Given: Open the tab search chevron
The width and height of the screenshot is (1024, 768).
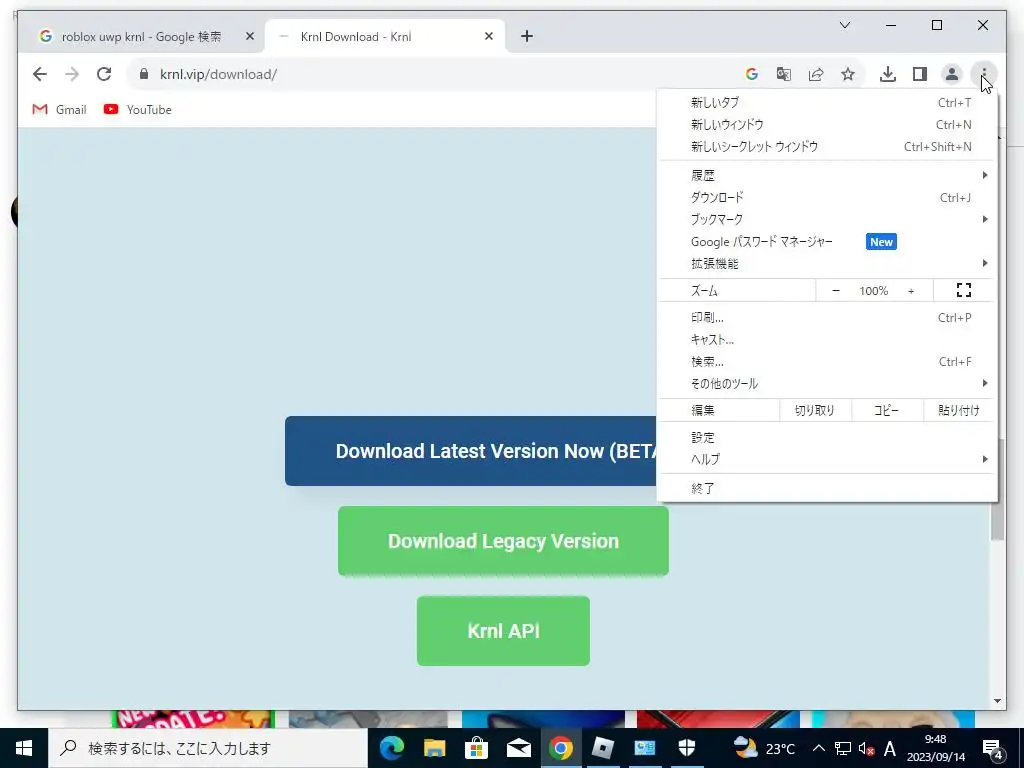Looking at the screenshot, I should 844,25.
